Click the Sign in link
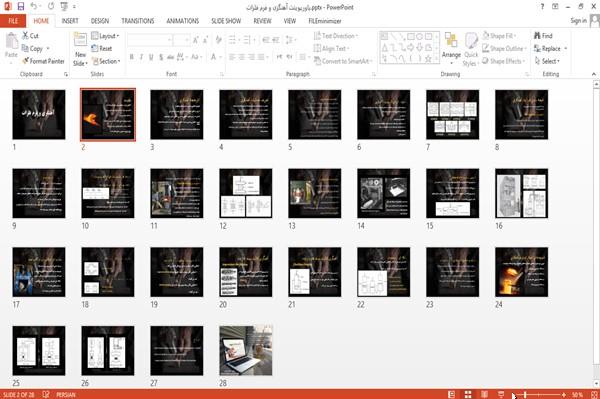 click(x=578, y=21)
